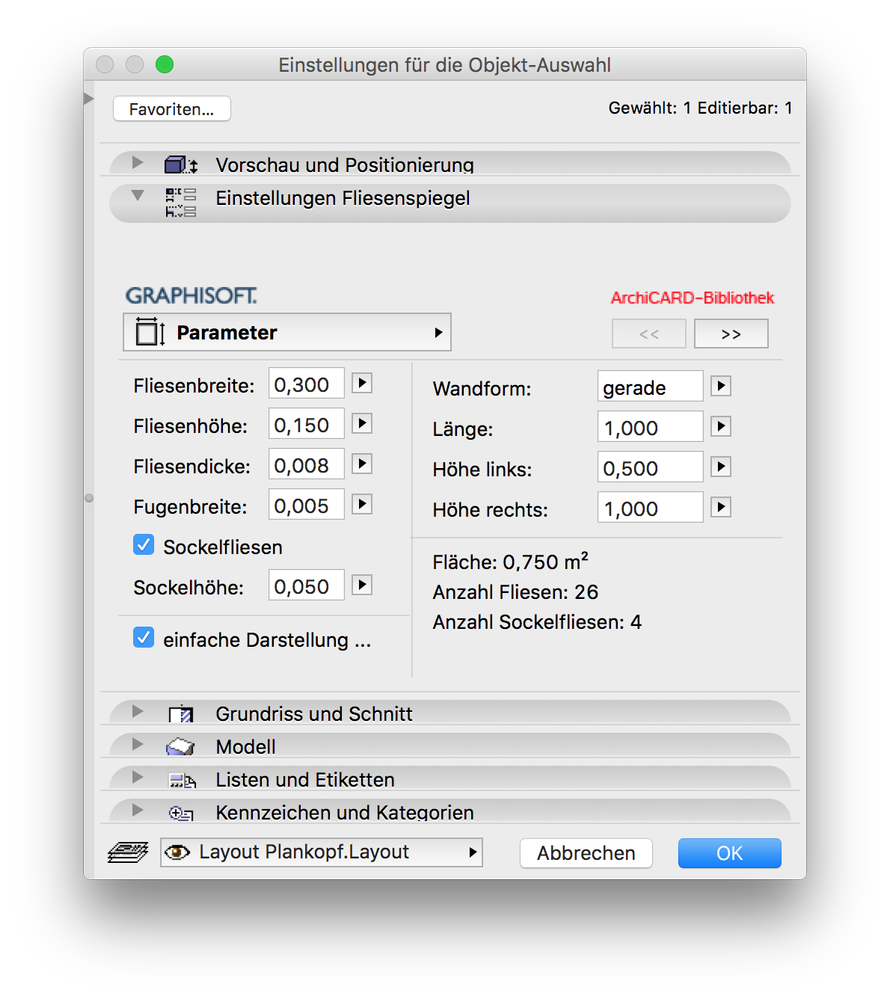
Task: Click the Sockelhöhe field 0,050
Action: point(306,586)
